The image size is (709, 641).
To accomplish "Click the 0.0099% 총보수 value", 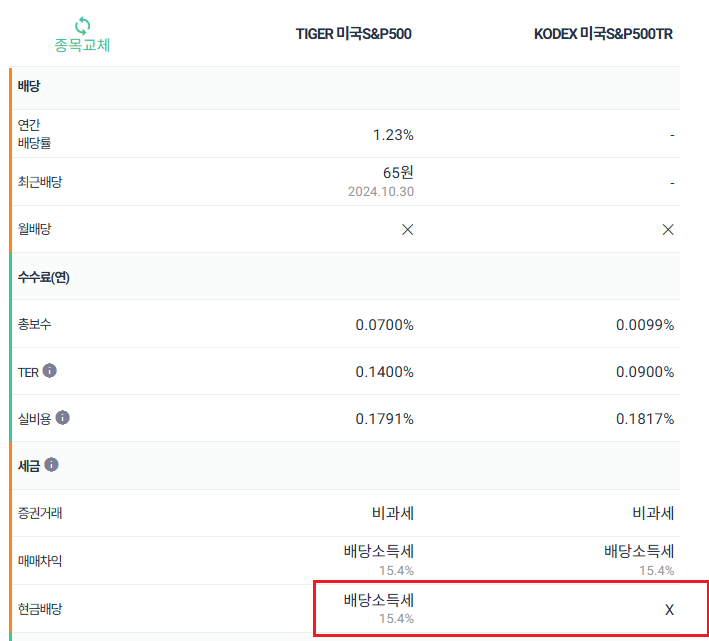I will point(645,325).
